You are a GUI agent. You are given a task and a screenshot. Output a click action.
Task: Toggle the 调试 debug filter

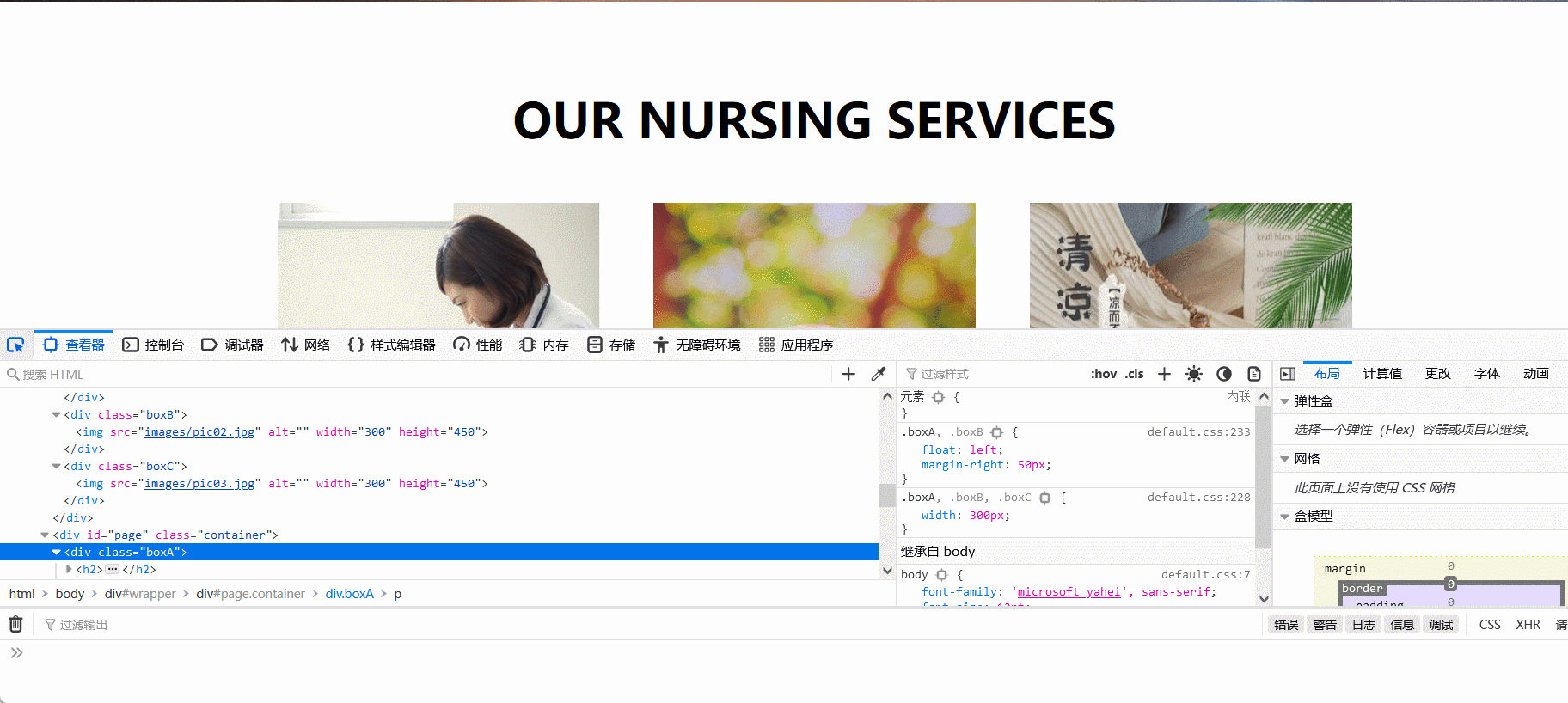1441,625
